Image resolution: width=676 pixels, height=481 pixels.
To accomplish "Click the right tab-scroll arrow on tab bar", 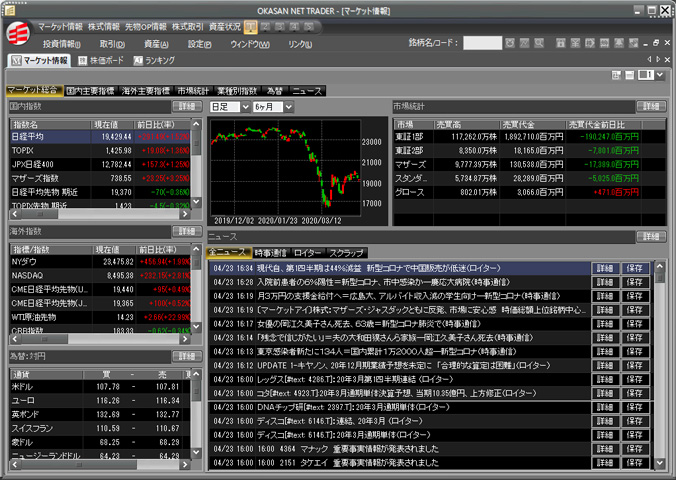I will pos(658,59).
